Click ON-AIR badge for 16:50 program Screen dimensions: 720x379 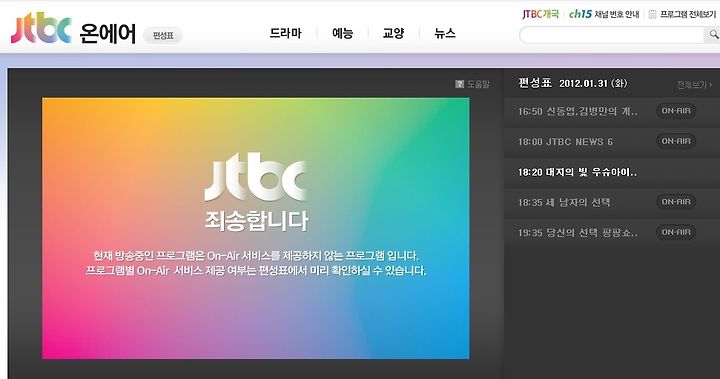[676, 111]
